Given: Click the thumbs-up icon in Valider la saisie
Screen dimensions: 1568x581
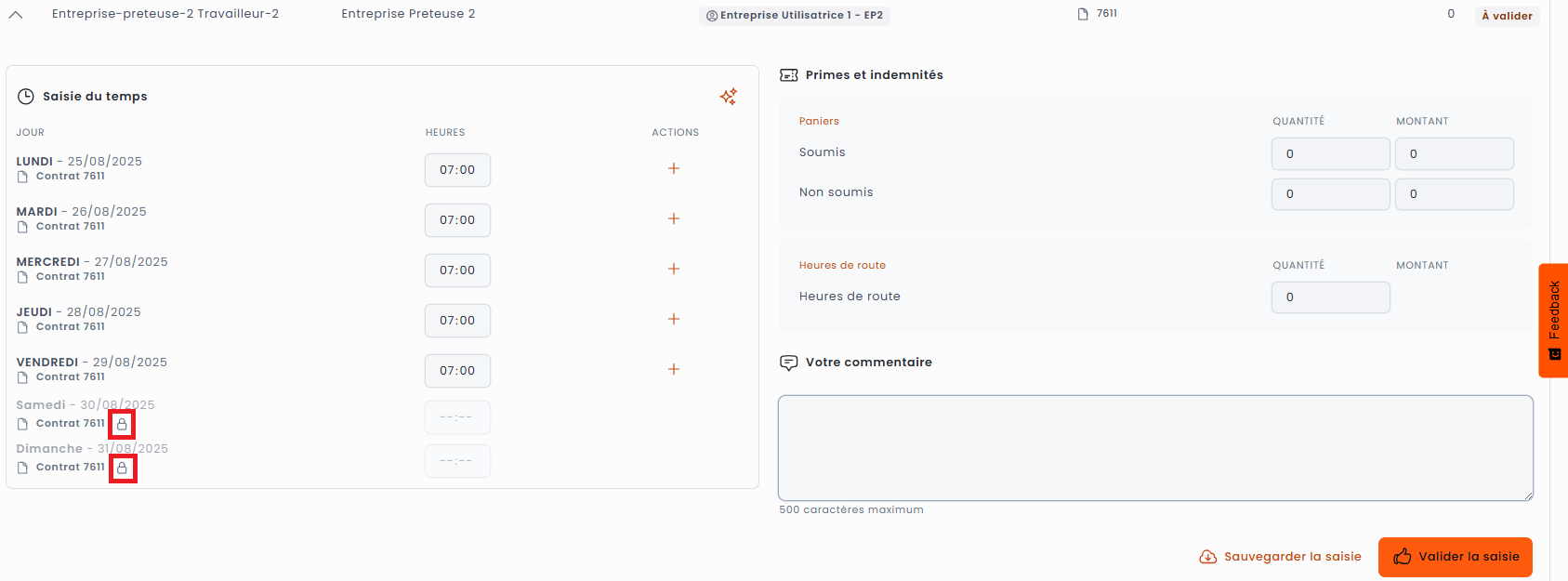Looking at the screenshot, I should click(x=1403, y=557).
